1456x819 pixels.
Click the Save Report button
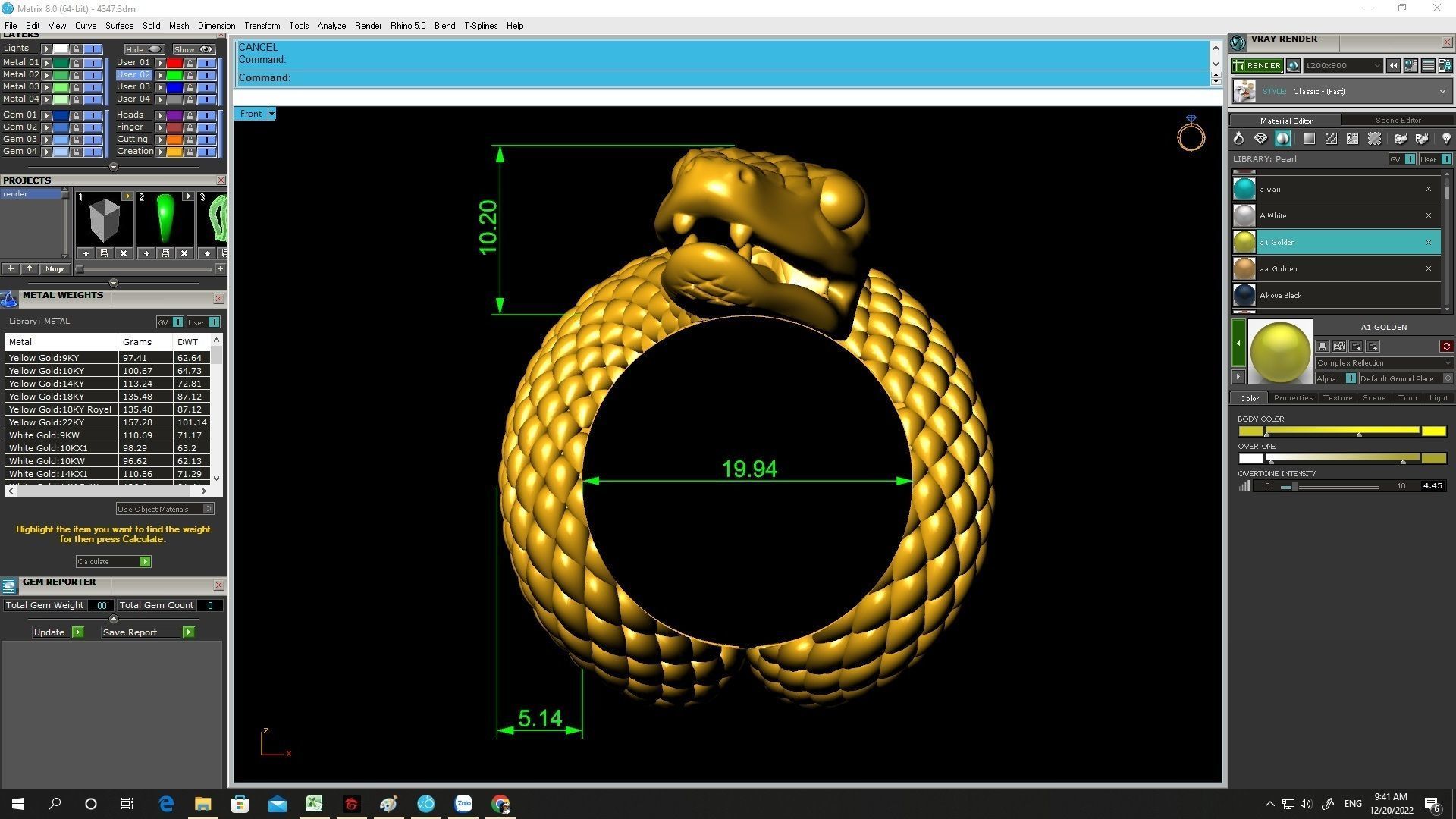pos(148,632)
